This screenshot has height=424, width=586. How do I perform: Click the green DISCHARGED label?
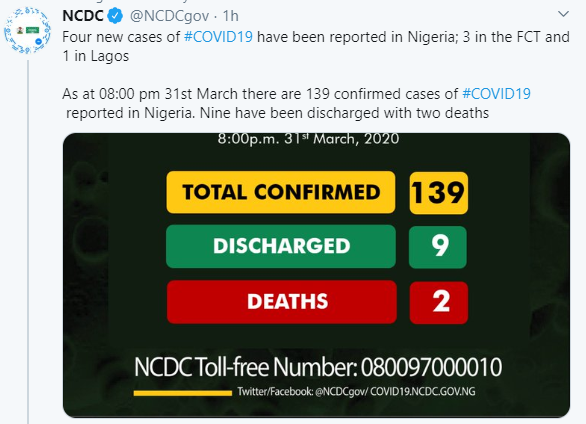[281, 246]
